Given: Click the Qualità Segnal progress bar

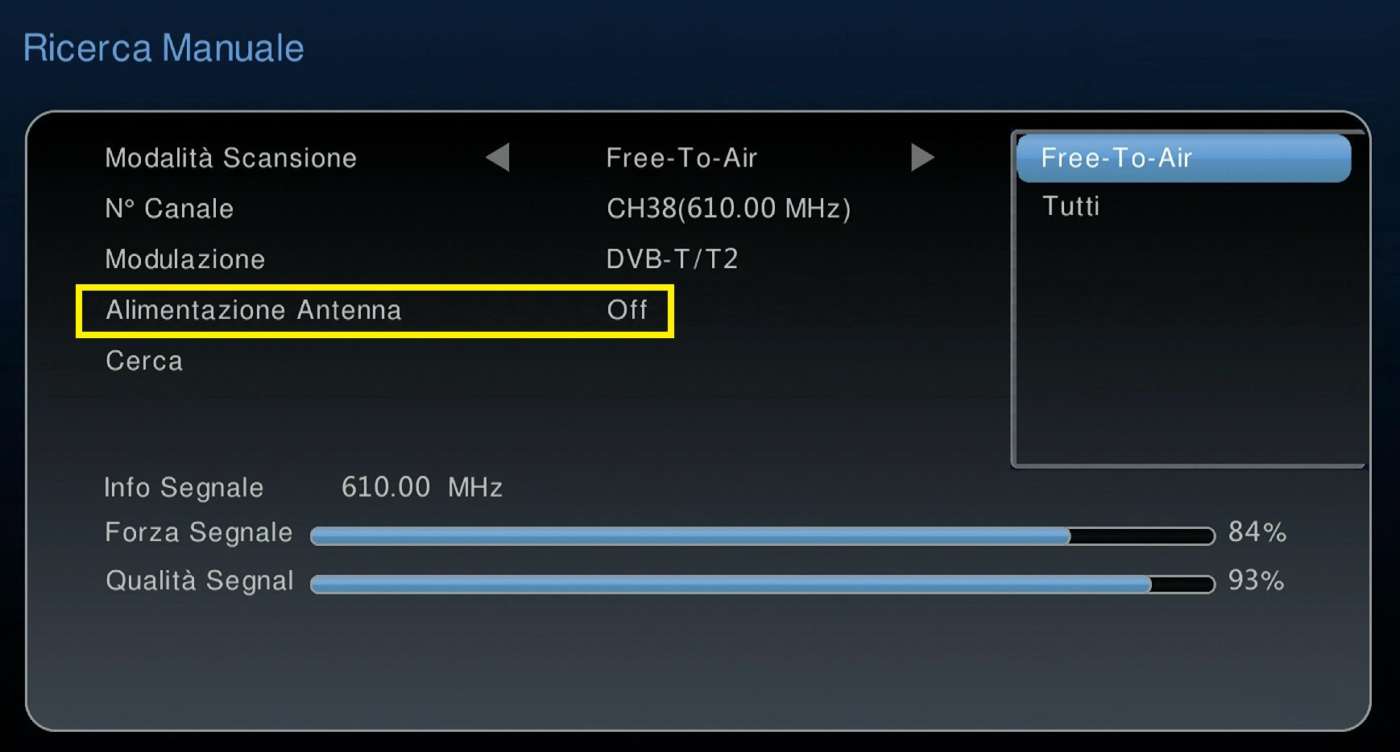Looking at the screenshot, I should (762, 584).
